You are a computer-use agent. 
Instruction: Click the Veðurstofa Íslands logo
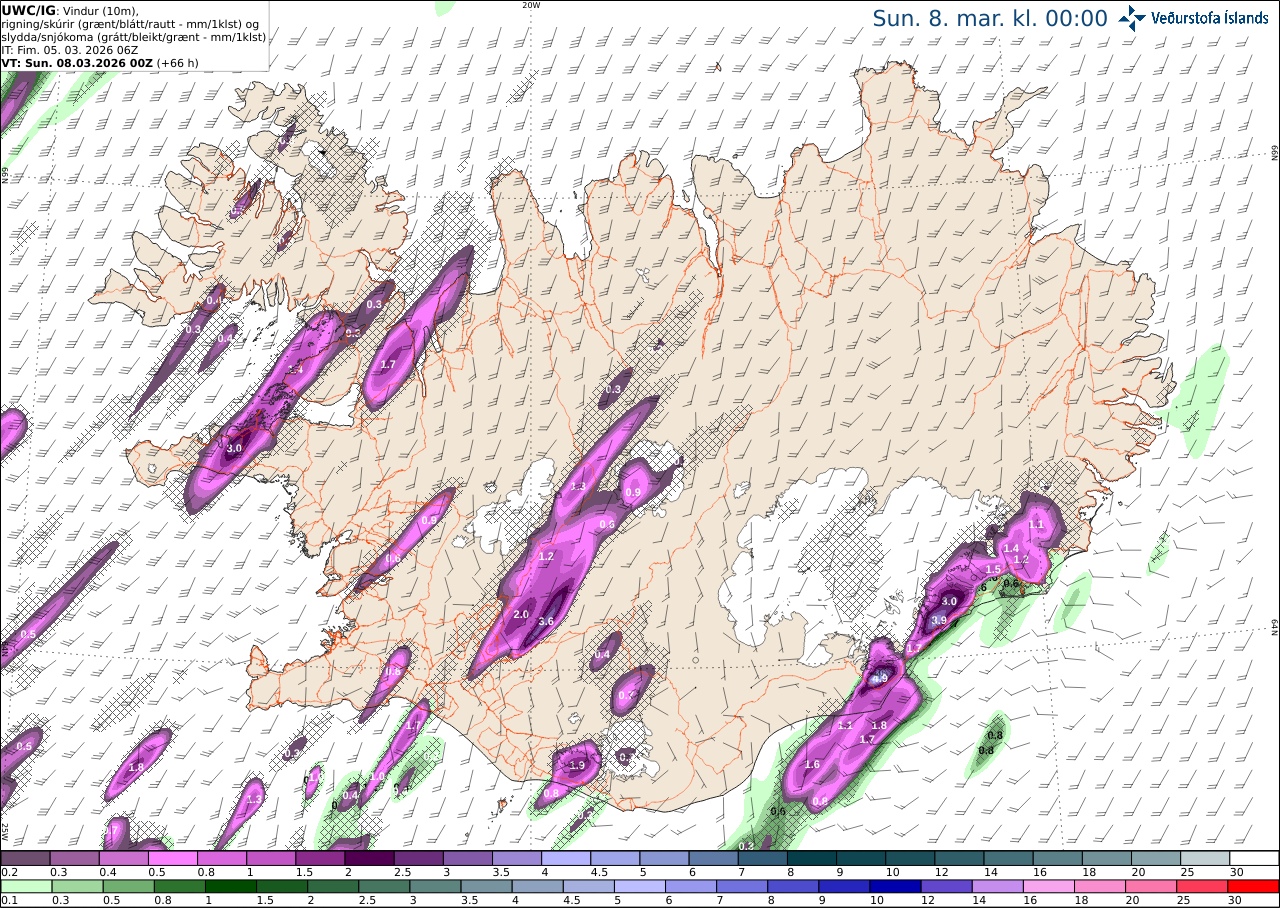tap(1193, 18)
